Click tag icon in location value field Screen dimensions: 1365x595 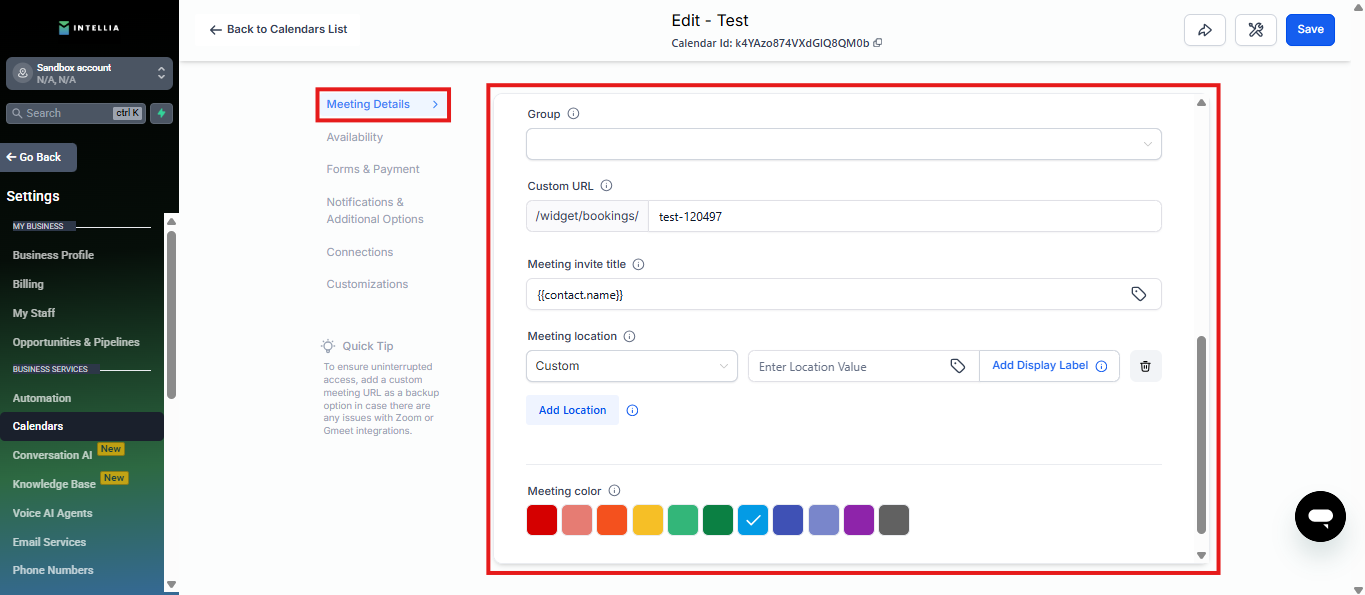pyautogui.click(x=957, y=366)
